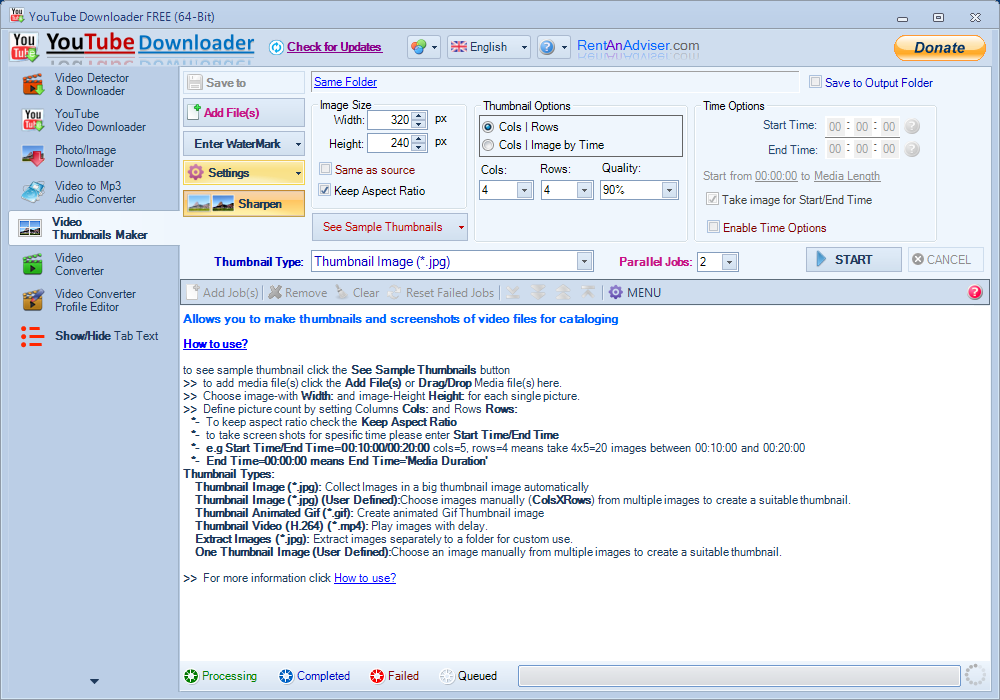Click the Height input field
1000x700 pixels.
[390, 143]
